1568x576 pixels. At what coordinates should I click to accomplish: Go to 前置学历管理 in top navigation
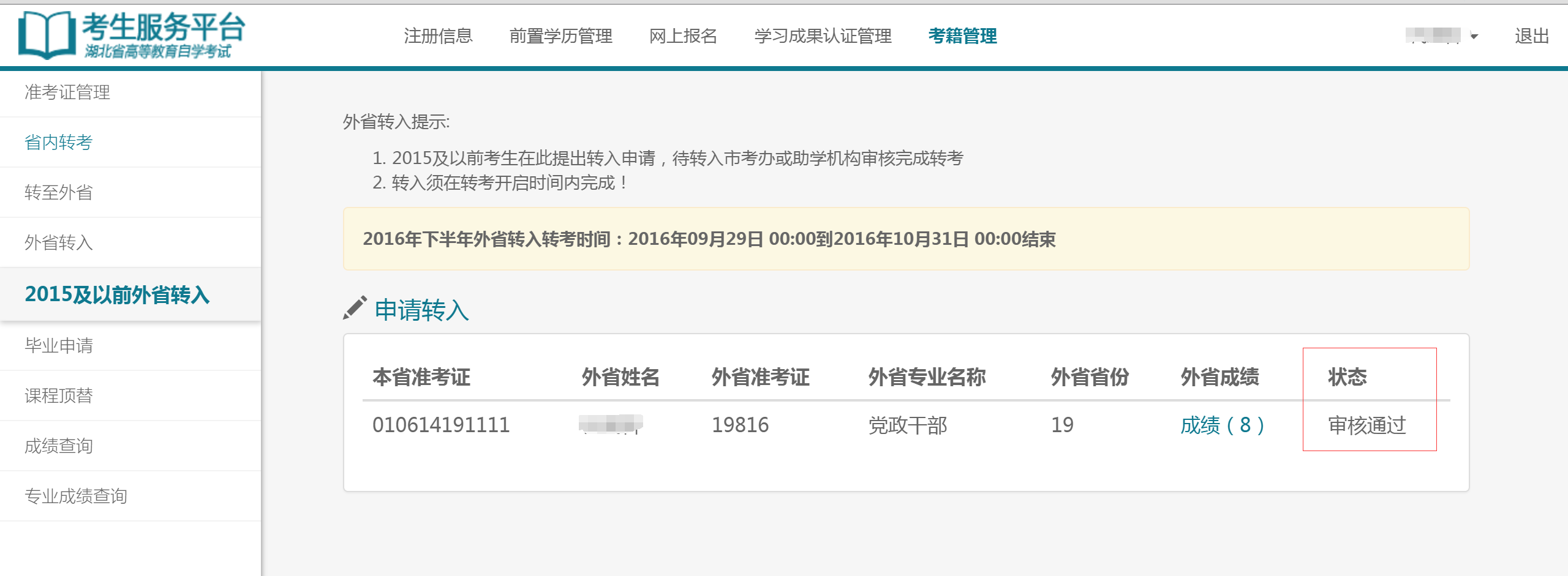(x=560, y=36)
